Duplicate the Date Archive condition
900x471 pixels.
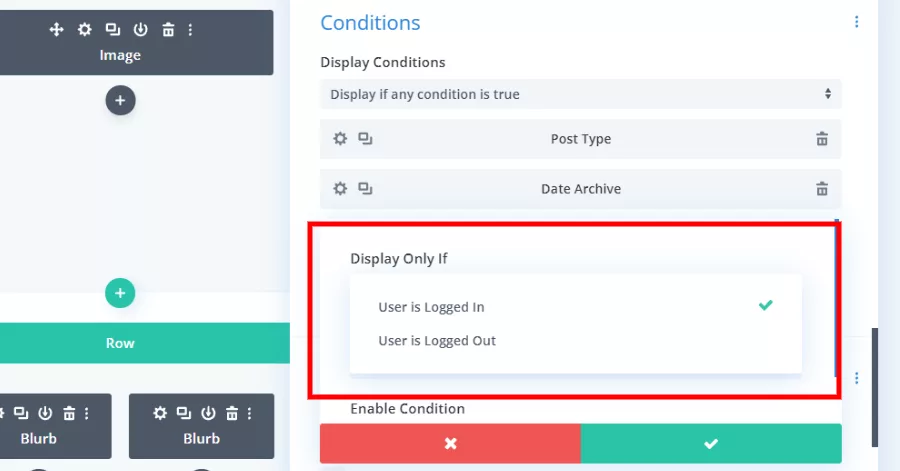365,189
